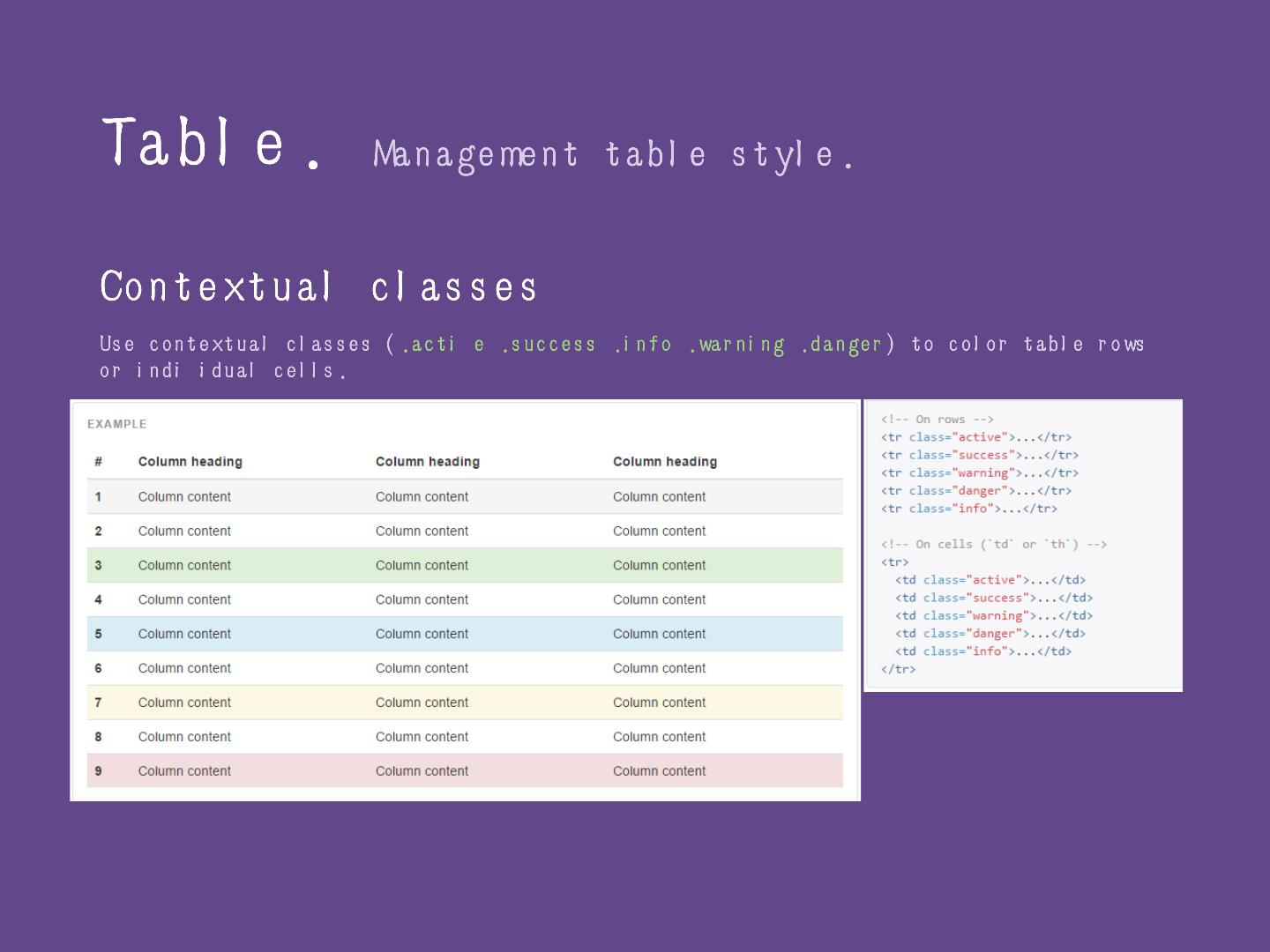The width and height of the screenshot is (1270, 952).
Task: Click the "<!-- On rows -->" code comment
Action: (937, 420)
